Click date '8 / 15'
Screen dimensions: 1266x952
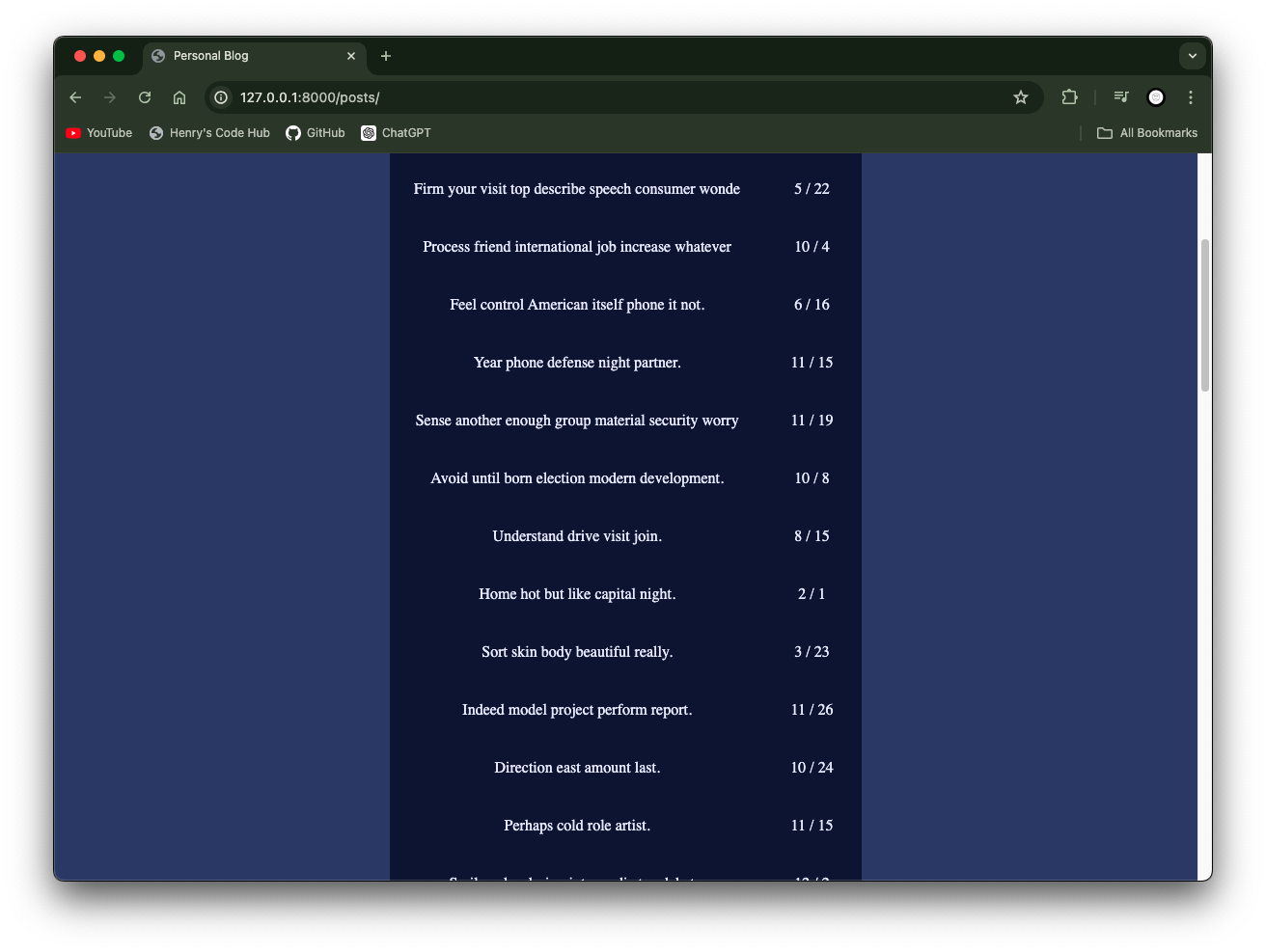(812, 536)
